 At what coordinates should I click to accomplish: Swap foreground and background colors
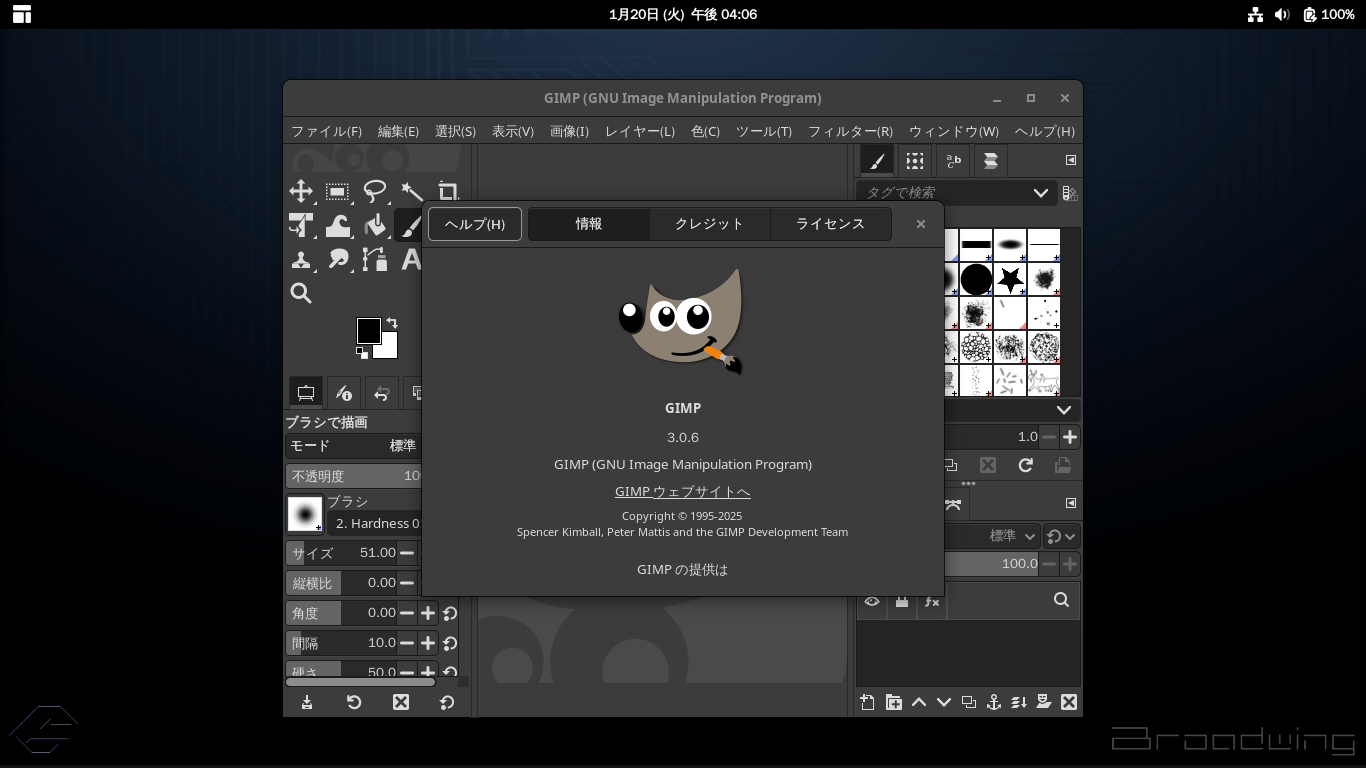click(392, 323)
